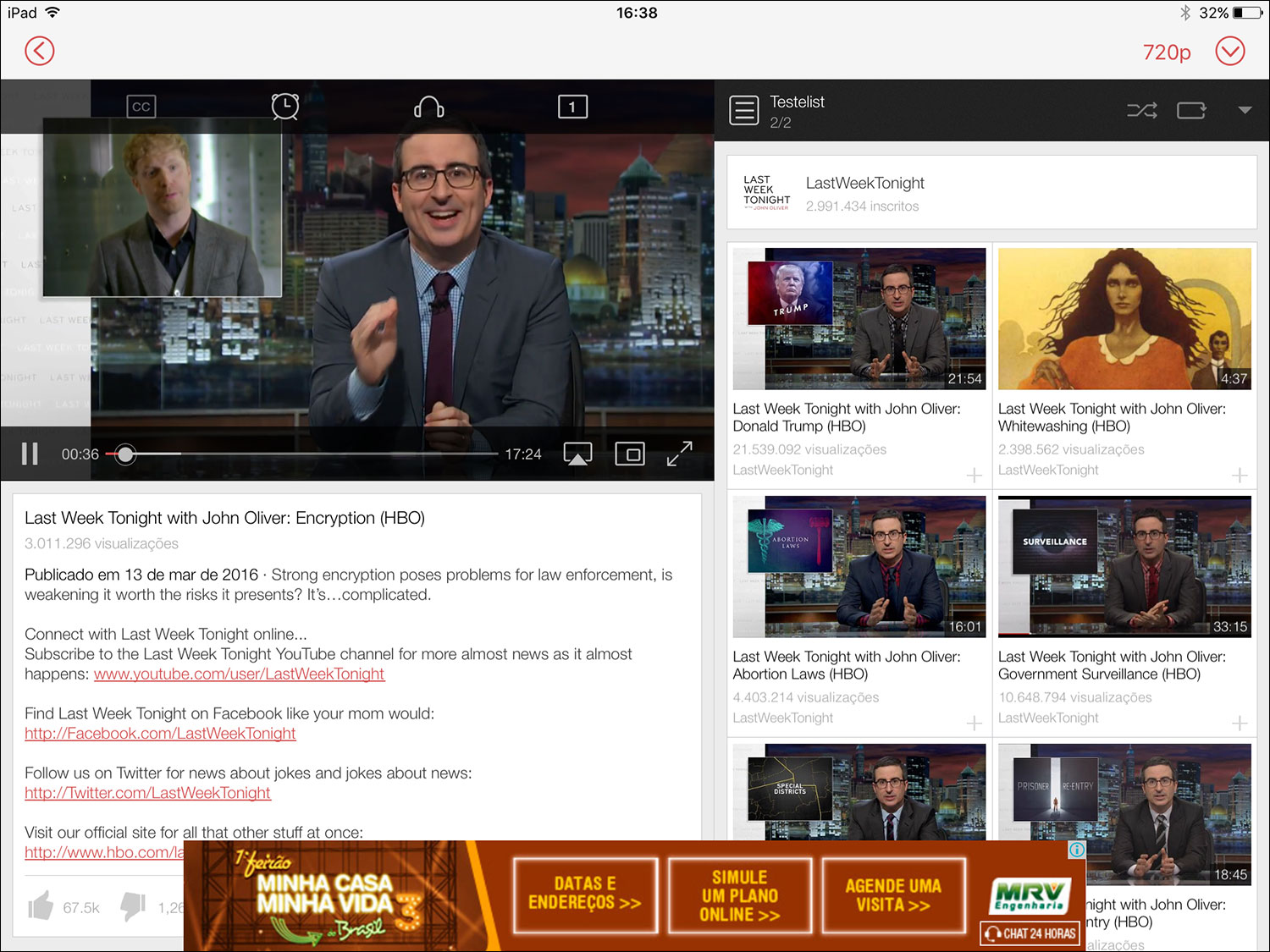Toggle playlist shuffle
The height and width of the screenshot is (952, 1270).
[1142, 110]
